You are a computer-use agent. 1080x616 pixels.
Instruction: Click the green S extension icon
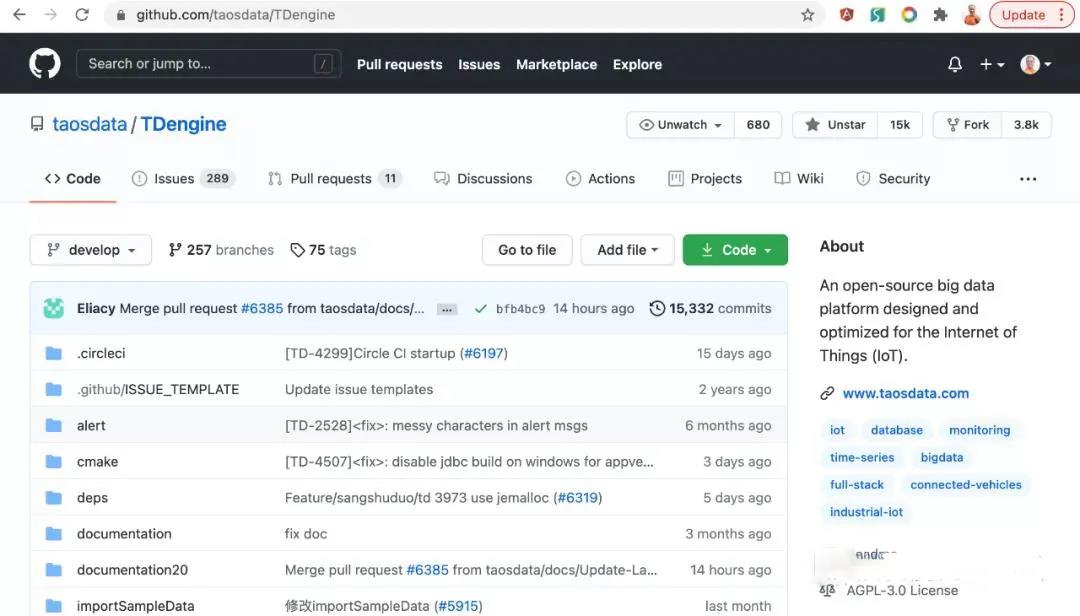pyautogui.click(x=878, y=14)
